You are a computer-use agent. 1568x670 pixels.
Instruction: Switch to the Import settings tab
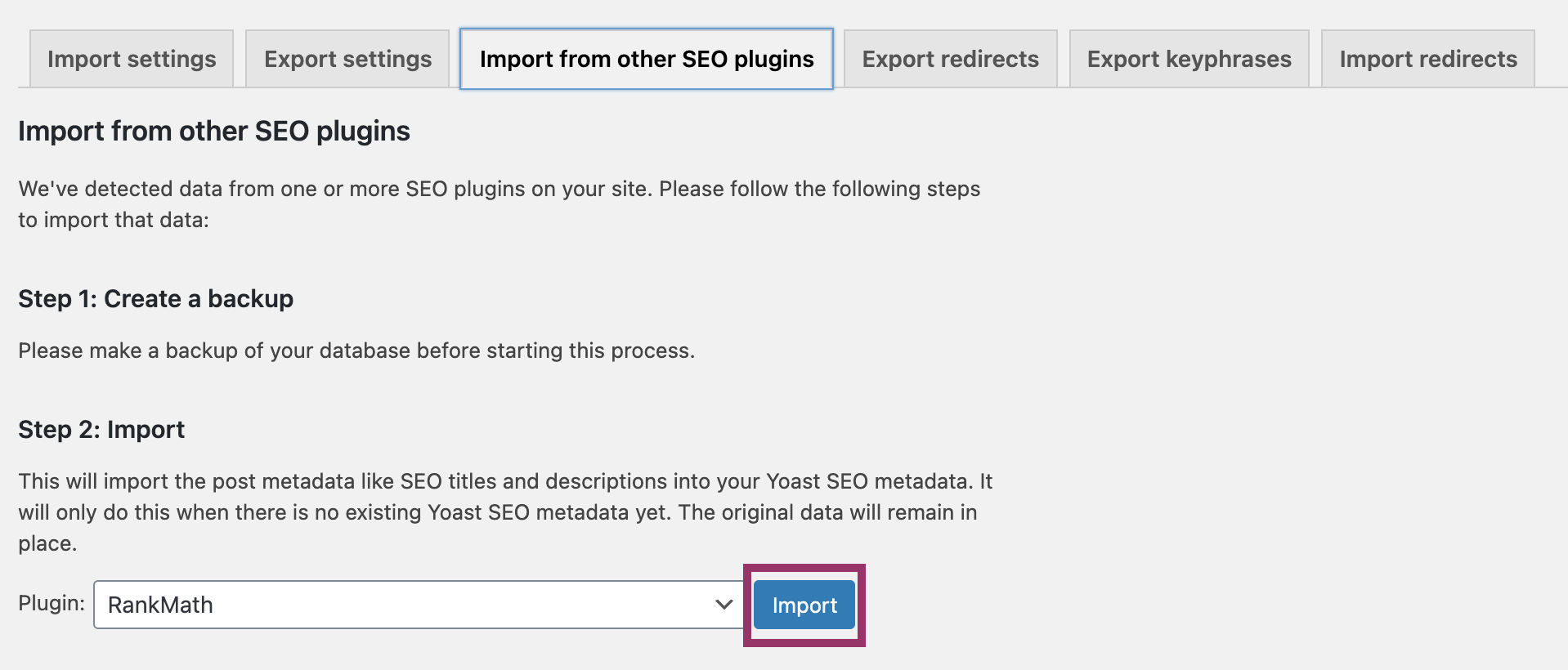pos(132,59)
